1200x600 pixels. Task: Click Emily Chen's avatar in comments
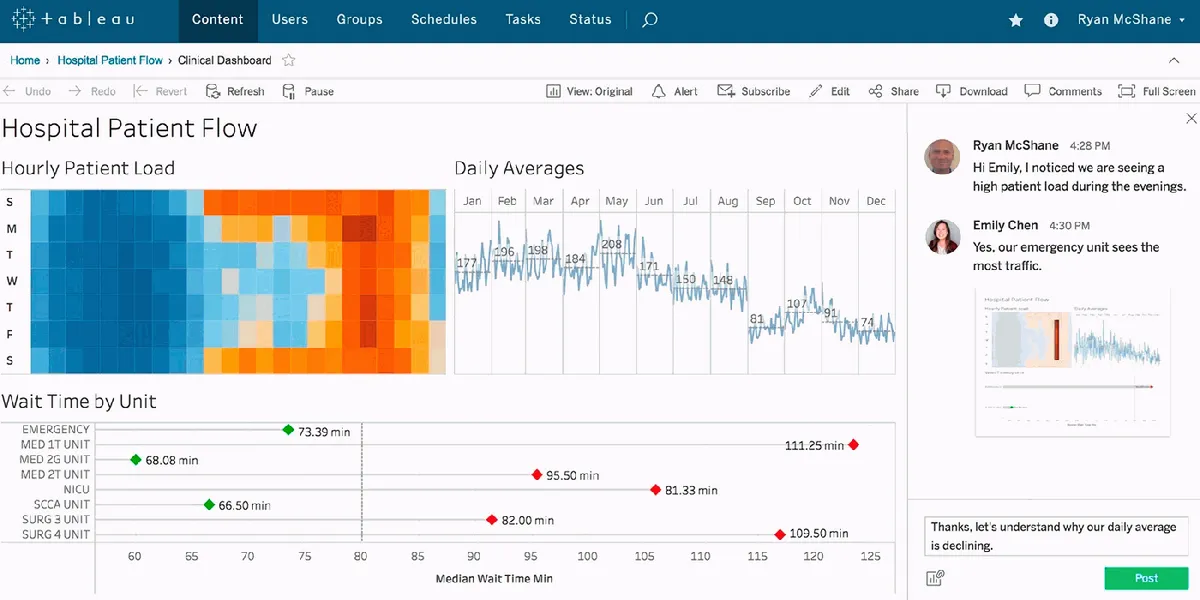coord(942,236)
